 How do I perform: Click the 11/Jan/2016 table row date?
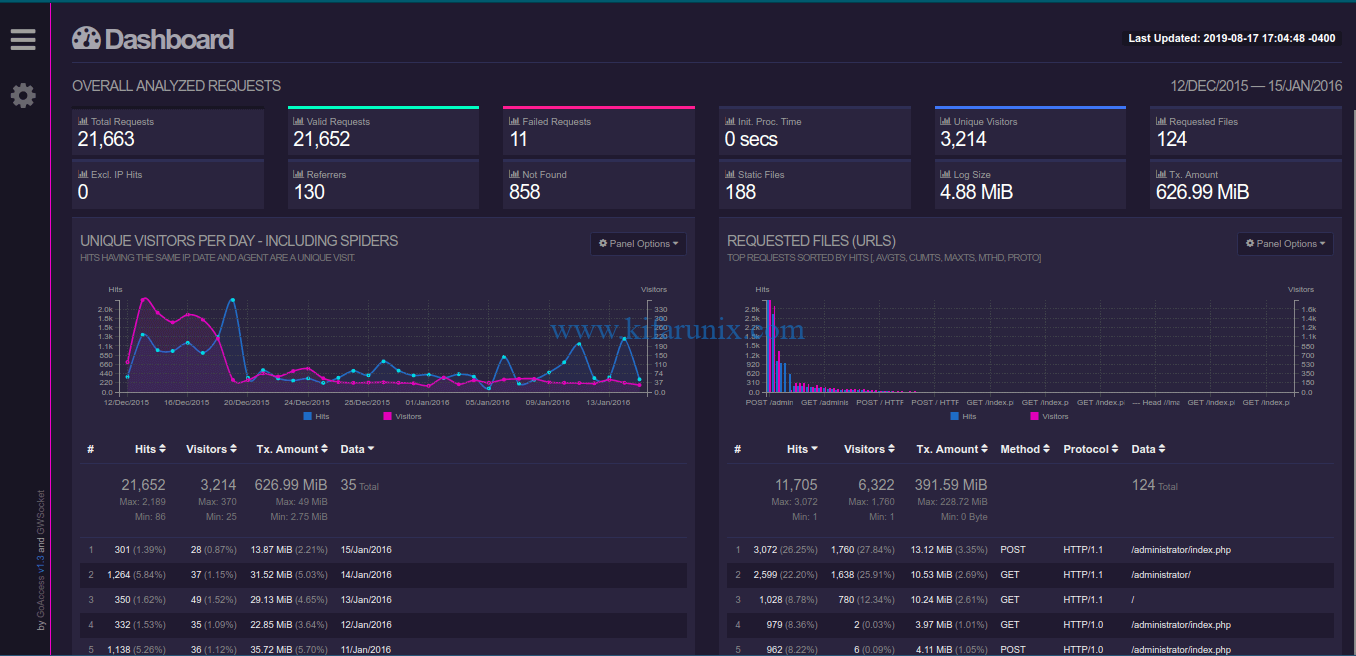click(x=366, y=650)
